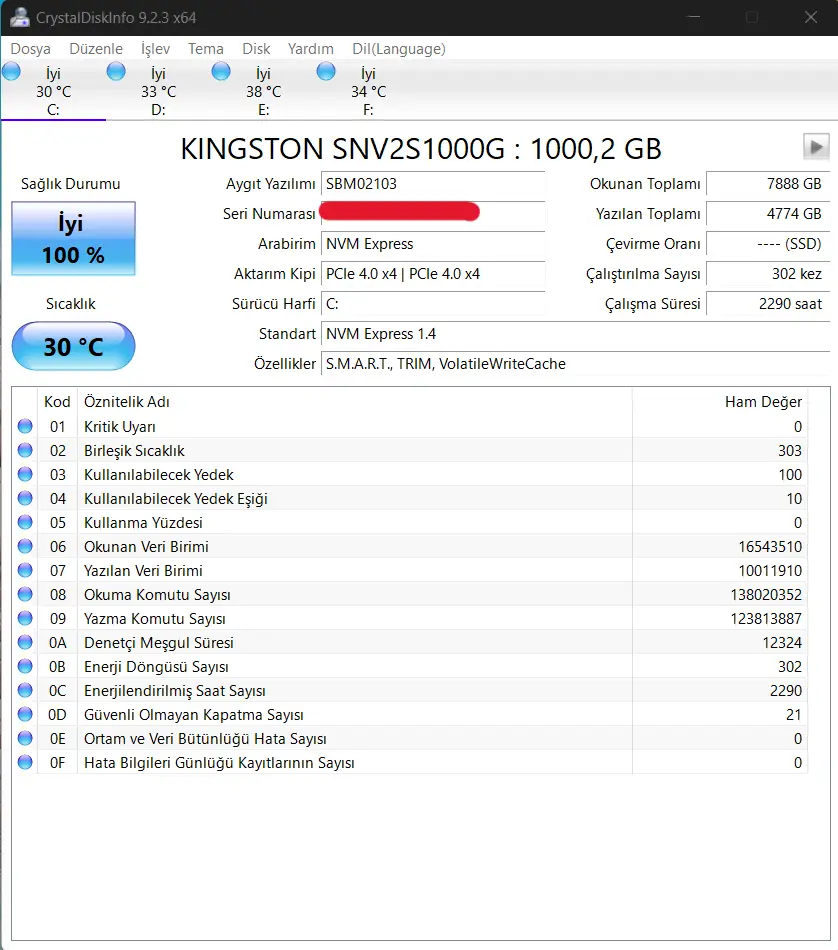Close the CrystalDiskInfo window
This screenshot has height=950, width=838.
pos(811,18)
